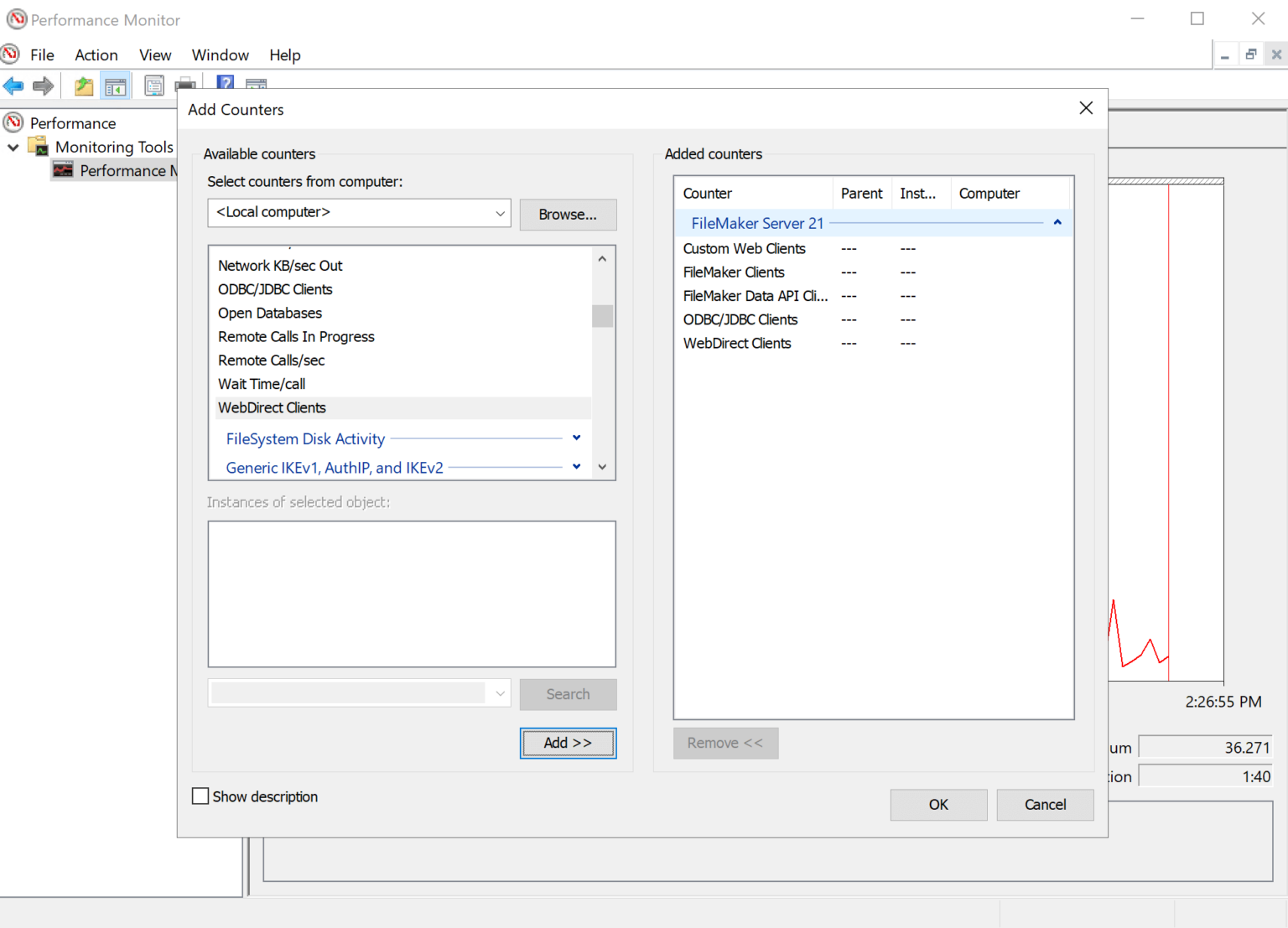Open the Action menu

pyautogui.click(x=96, y=54)
